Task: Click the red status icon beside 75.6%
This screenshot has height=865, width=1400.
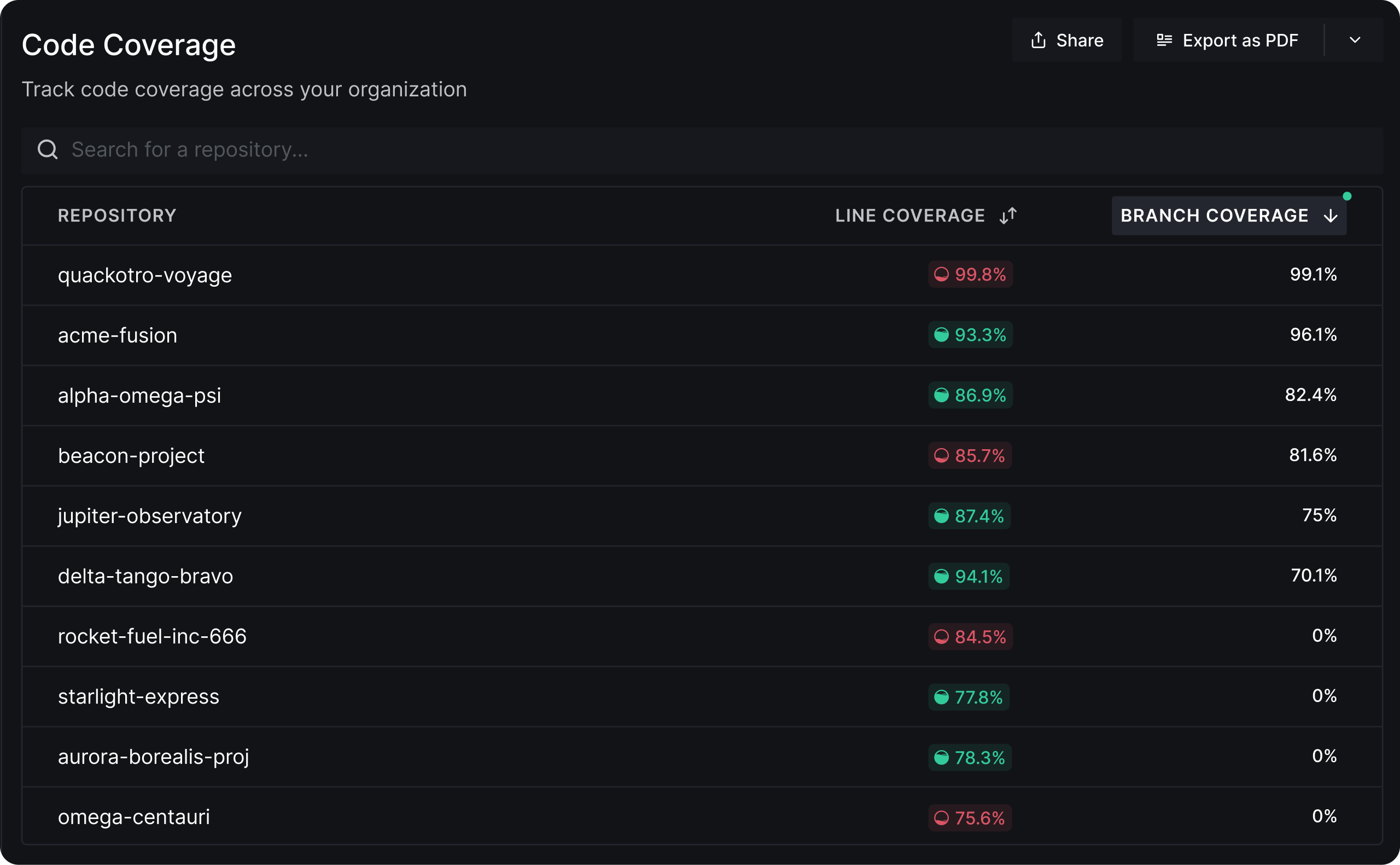Action: [941, 818]
